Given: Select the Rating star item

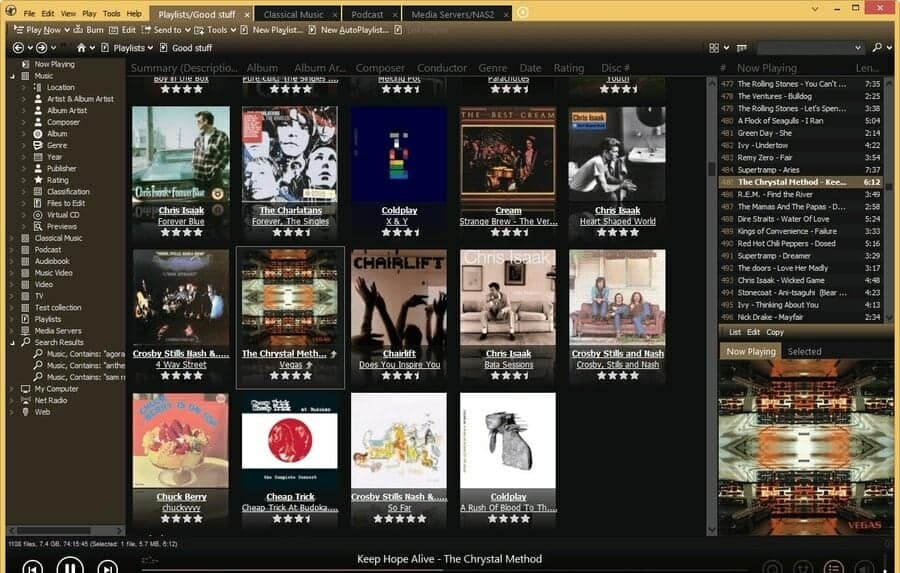Looking at the screenshot, I should coord(51,180).
